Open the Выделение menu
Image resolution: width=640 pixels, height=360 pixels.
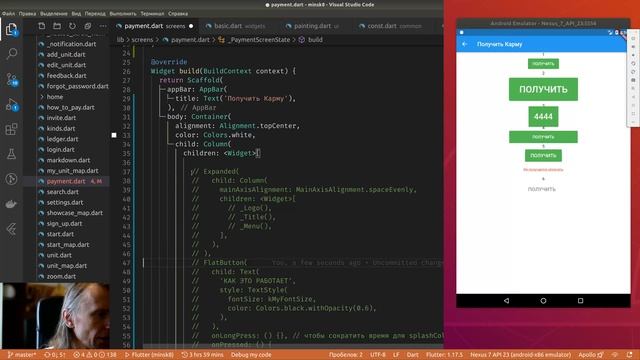(x=54, y=13)
